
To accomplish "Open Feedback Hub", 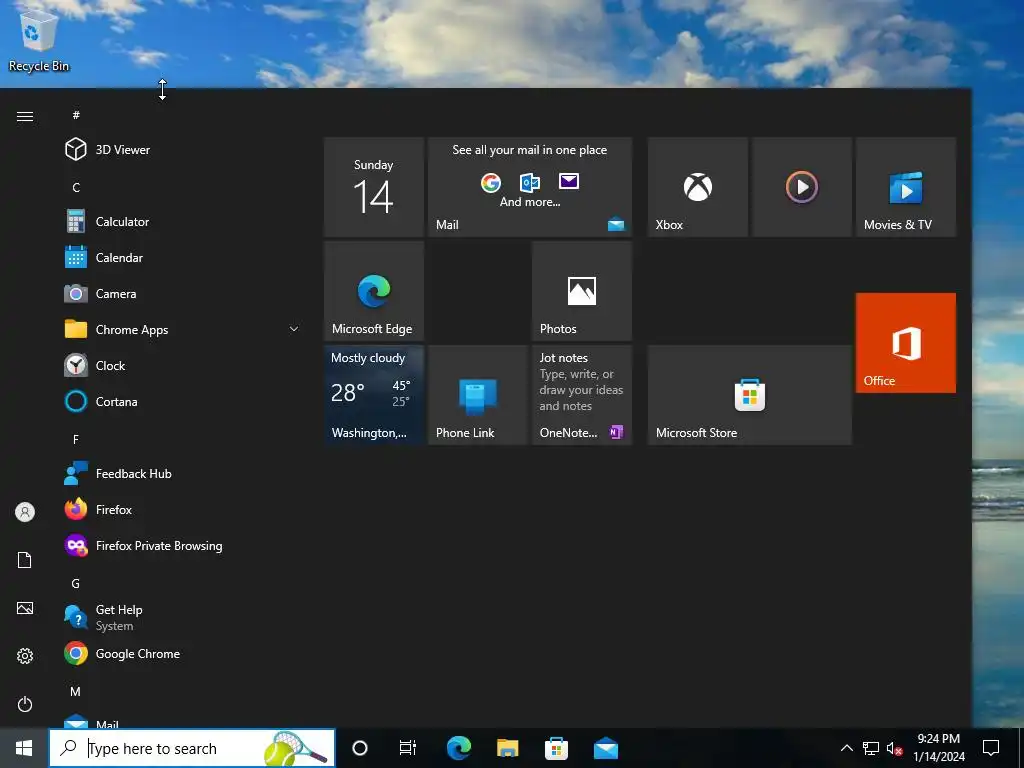I will pyautogui.click(x=183, y=473).
